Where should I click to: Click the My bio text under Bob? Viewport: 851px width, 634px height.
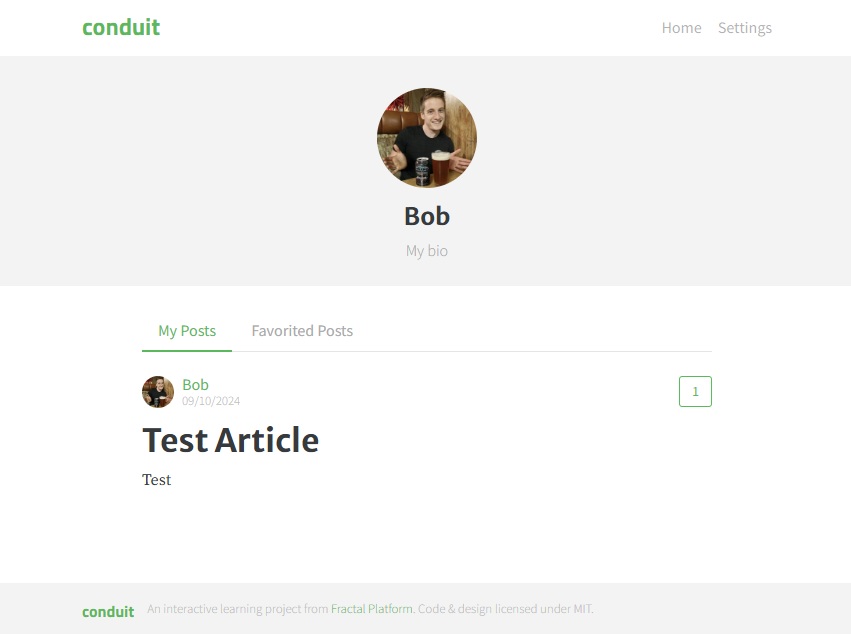pyautogui.click(x=427, y=250)
